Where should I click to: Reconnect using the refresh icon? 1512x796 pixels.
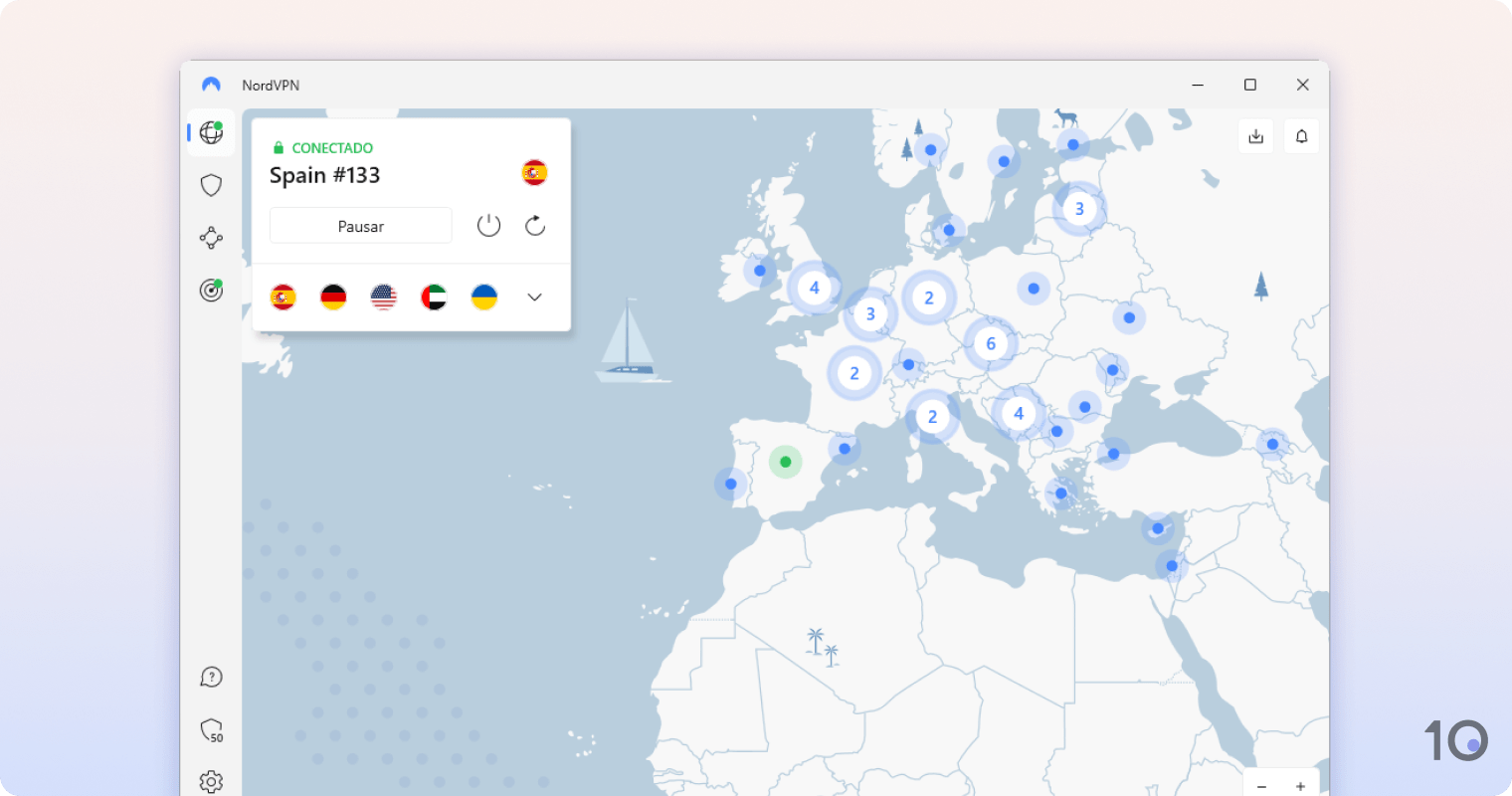point(534,225)
